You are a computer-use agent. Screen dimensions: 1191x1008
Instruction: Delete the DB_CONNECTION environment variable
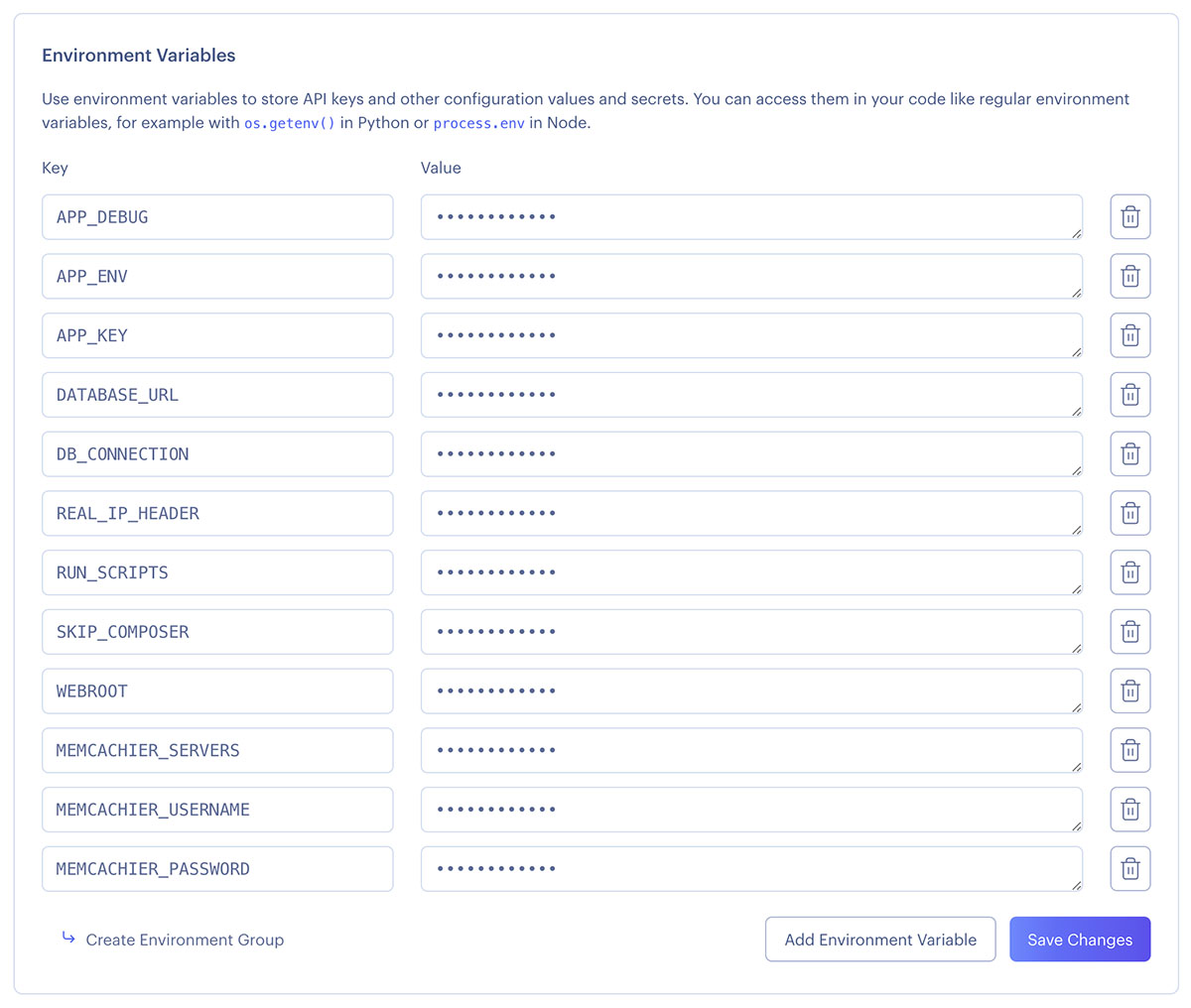[1129, 453]
